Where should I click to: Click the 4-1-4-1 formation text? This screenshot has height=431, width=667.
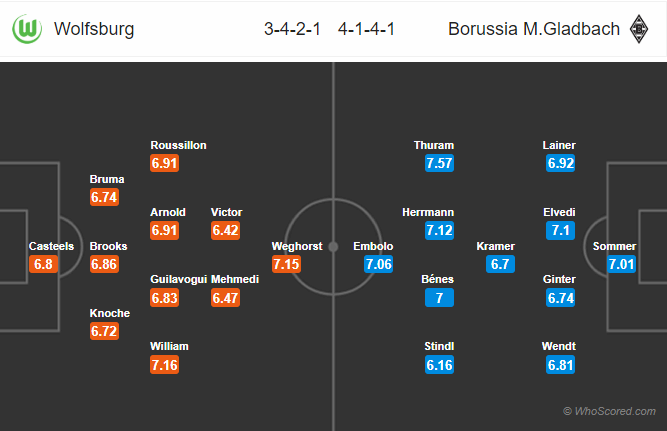(367, 29)
